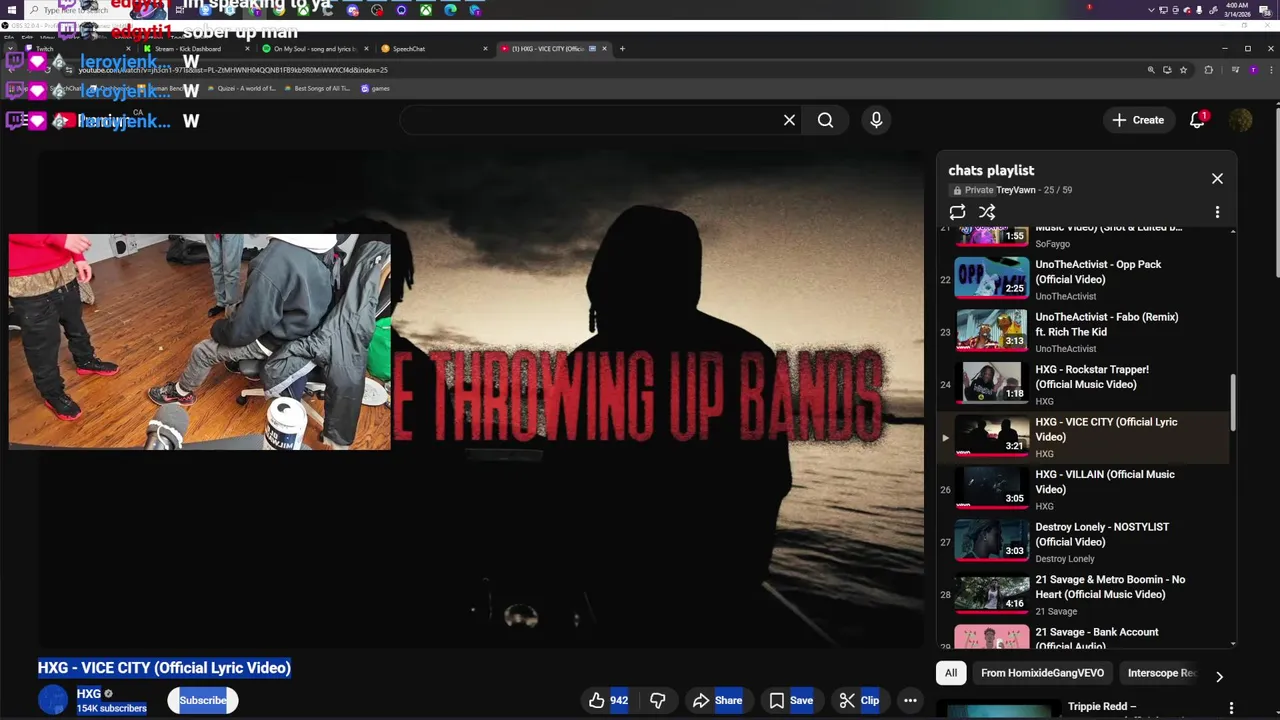Like the video with thumbs up
This screenshot has height=720, width=1280.
coord(609,700)
